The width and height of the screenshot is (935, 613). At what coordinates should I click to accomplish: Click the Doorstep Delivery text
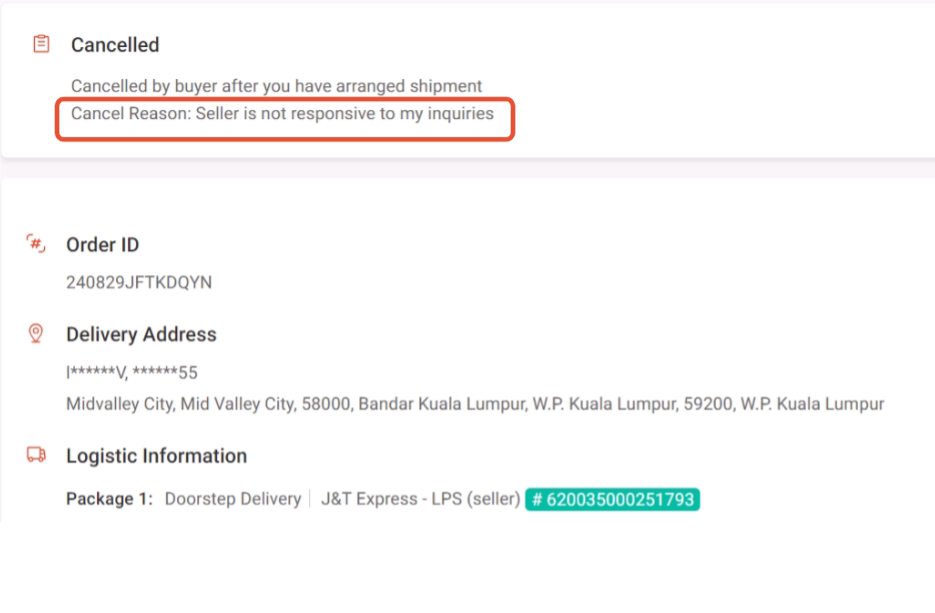(233, 499)
